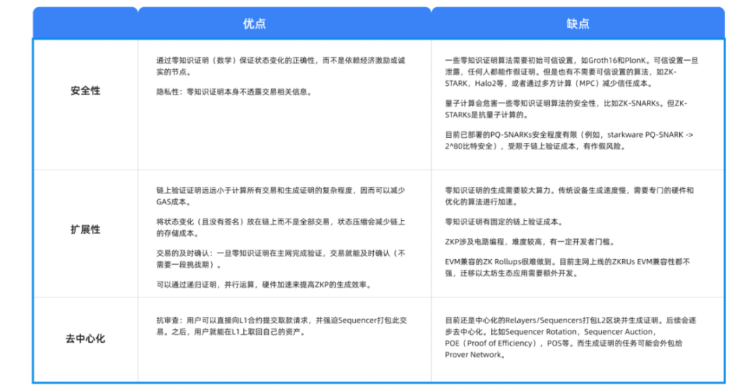Click the paragraph starting EVM兼容的ZK Rollups

(x=567, y=267)
